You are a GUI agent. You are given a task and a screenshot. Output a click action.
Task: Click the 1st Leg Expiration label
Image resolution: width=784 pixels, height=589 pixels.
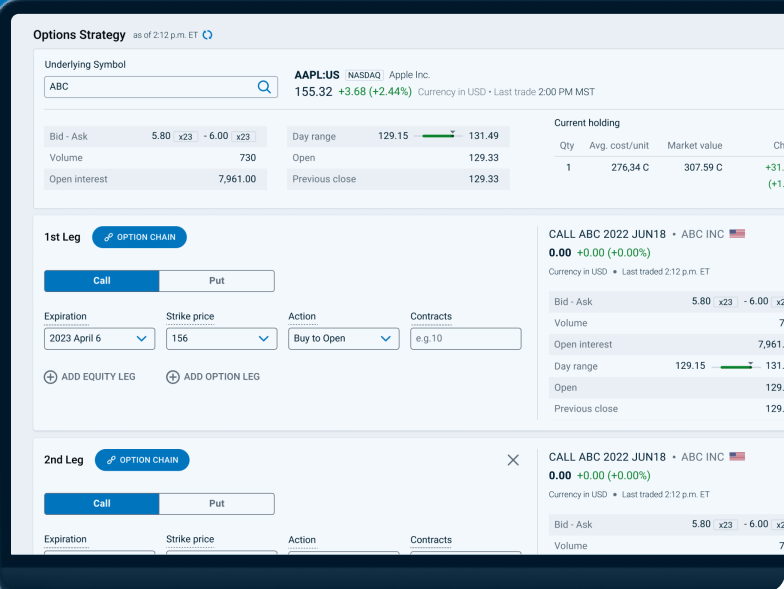coord(66,316)
